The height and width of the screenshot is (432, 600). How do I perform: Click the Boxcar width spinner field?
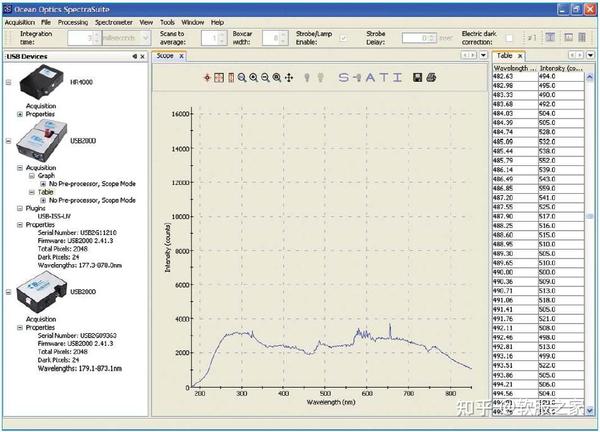[x=275, y=38]
